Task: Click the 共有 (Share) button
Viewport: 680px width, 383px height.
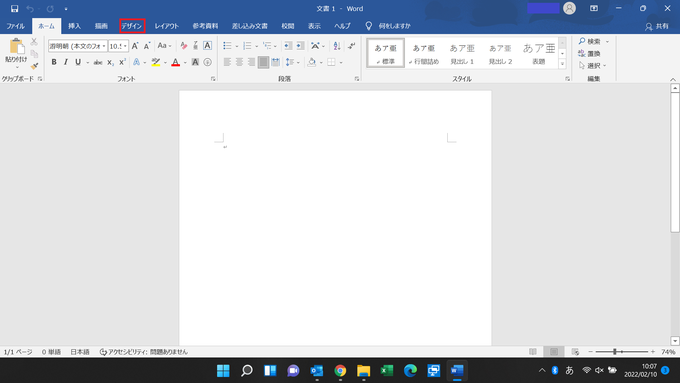Action: tap(657, 26)
